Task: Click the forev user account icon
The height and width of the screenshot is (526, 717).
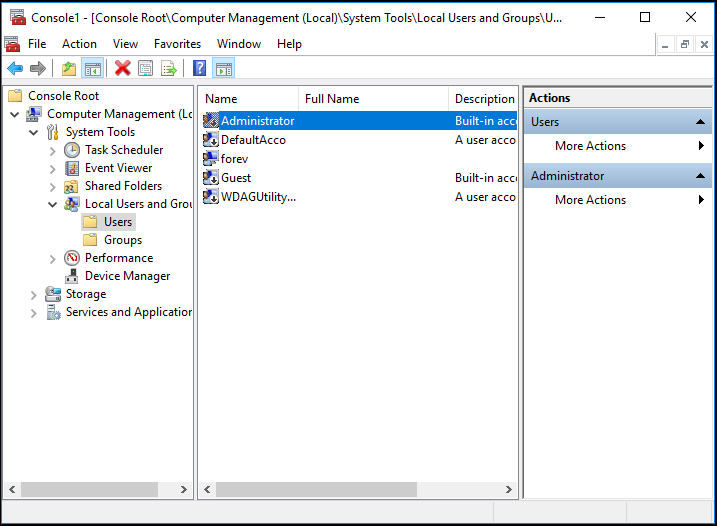Action: click(x=211, y=159)
